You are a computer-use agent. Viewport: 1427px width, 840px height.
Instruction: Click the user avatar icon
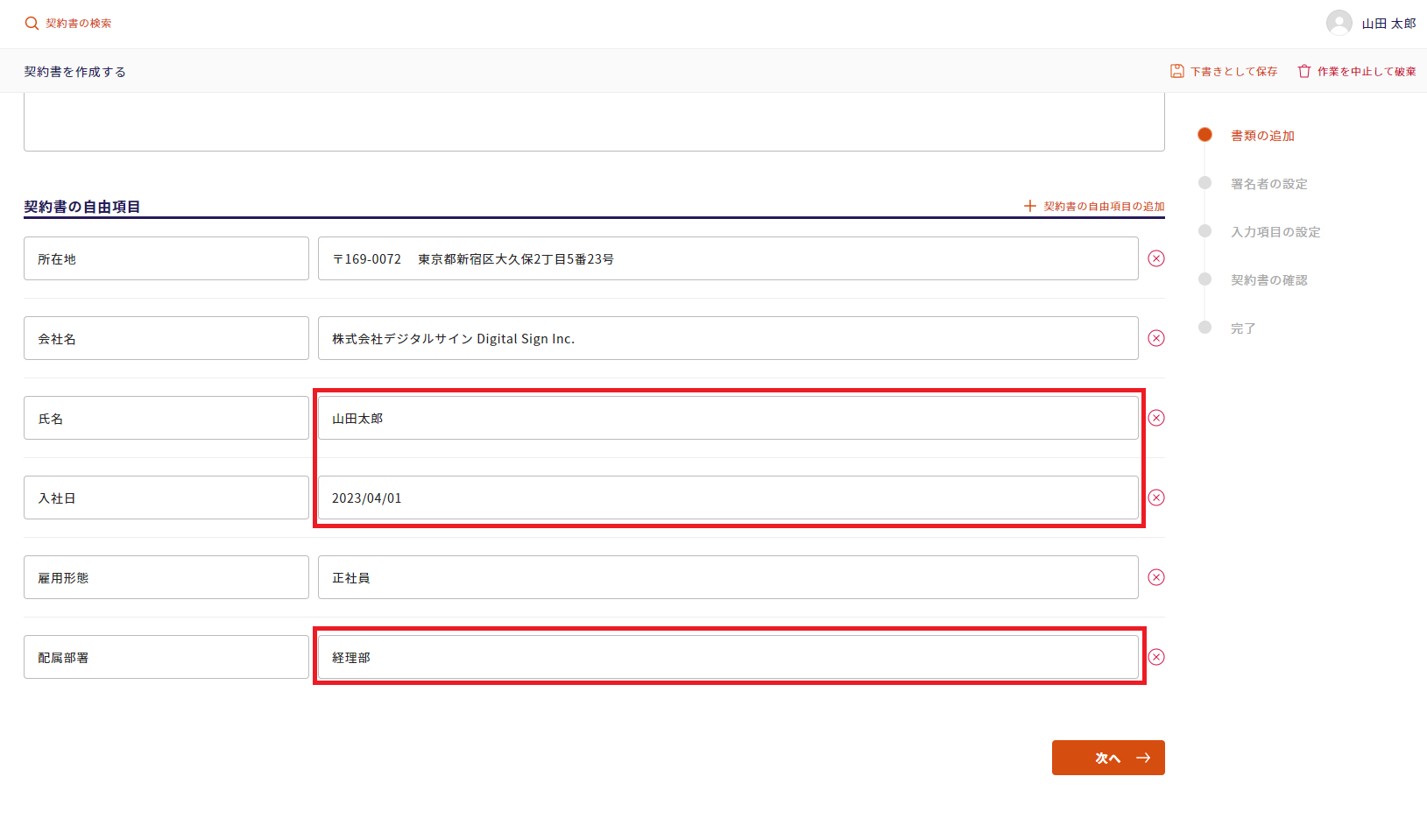tap(1339, 23)
